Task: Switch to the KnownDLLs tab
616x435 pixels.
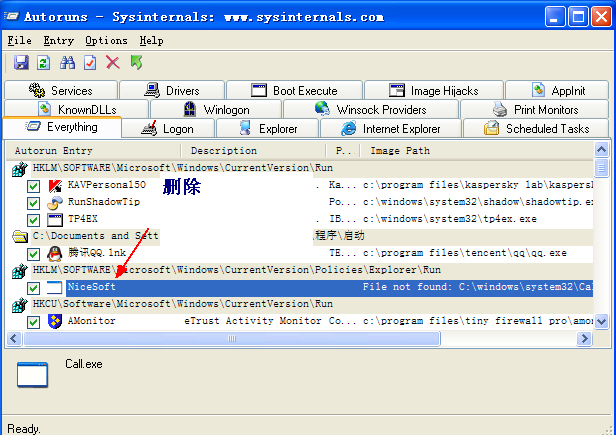Action: coord(77,109)
